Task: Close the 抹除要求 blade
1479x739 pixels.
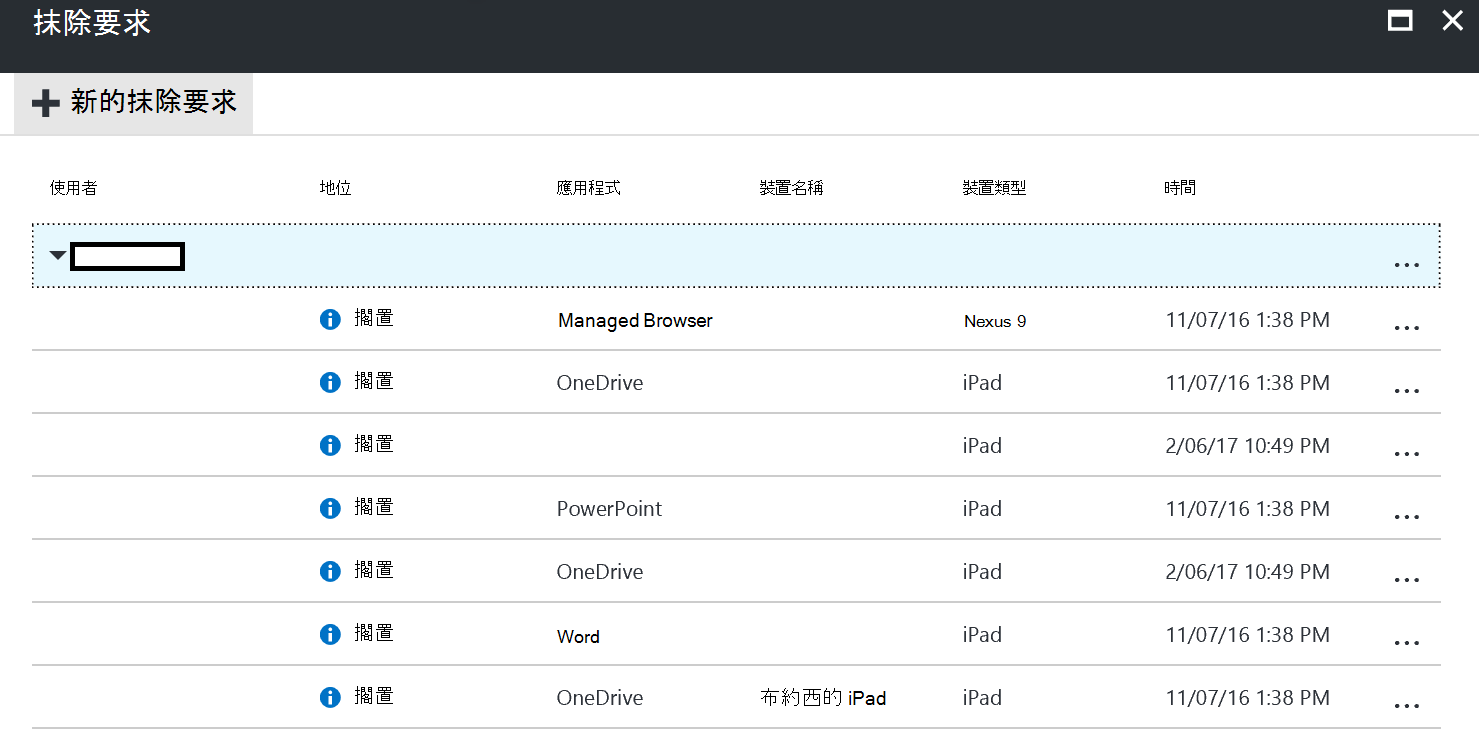Action: pos(1452,21)
